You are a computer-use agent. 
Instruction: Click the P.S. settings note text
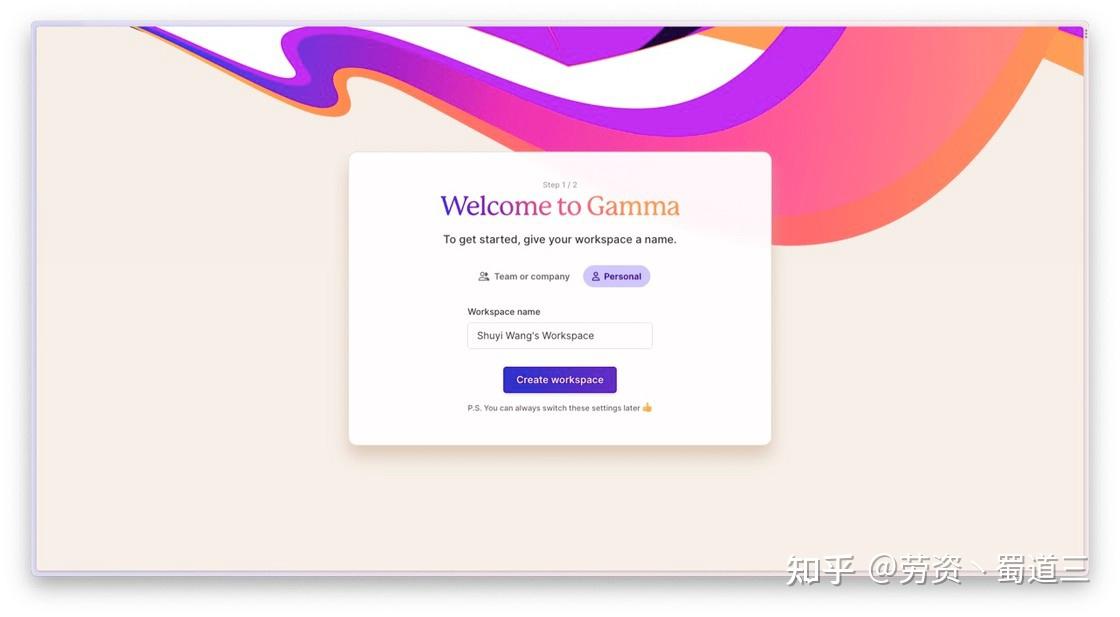coord(554,408)
